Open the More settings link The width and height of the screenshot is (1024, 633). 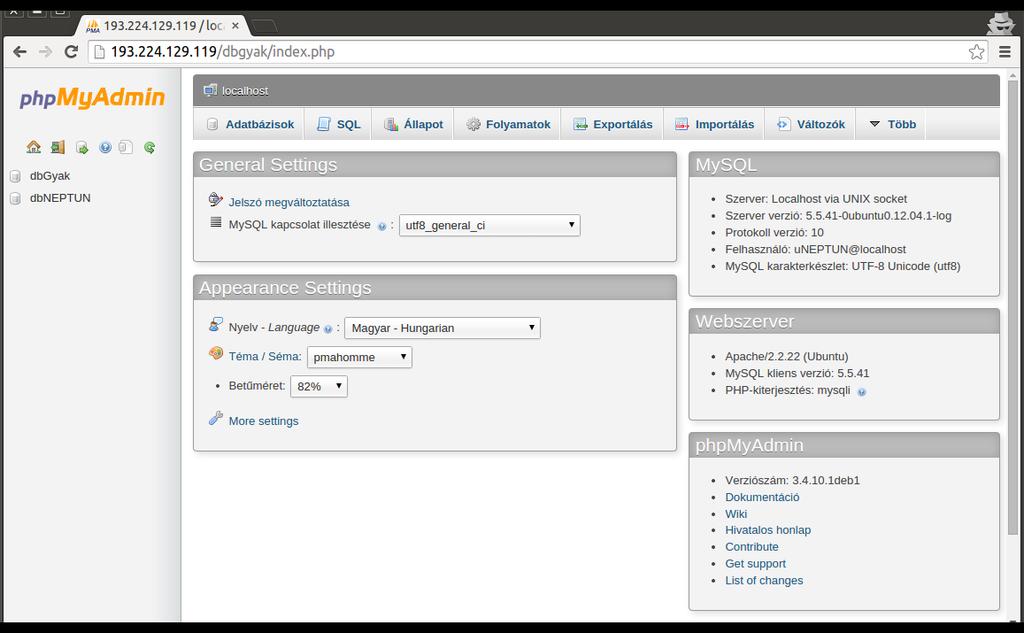coord(263,421)
